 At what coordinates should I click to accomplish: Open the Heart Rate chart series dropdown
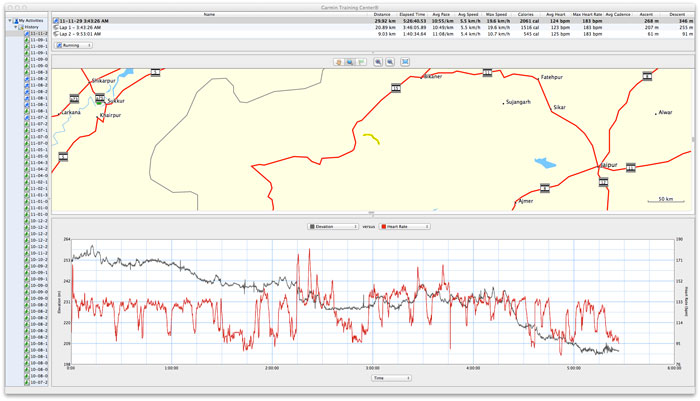404,227
